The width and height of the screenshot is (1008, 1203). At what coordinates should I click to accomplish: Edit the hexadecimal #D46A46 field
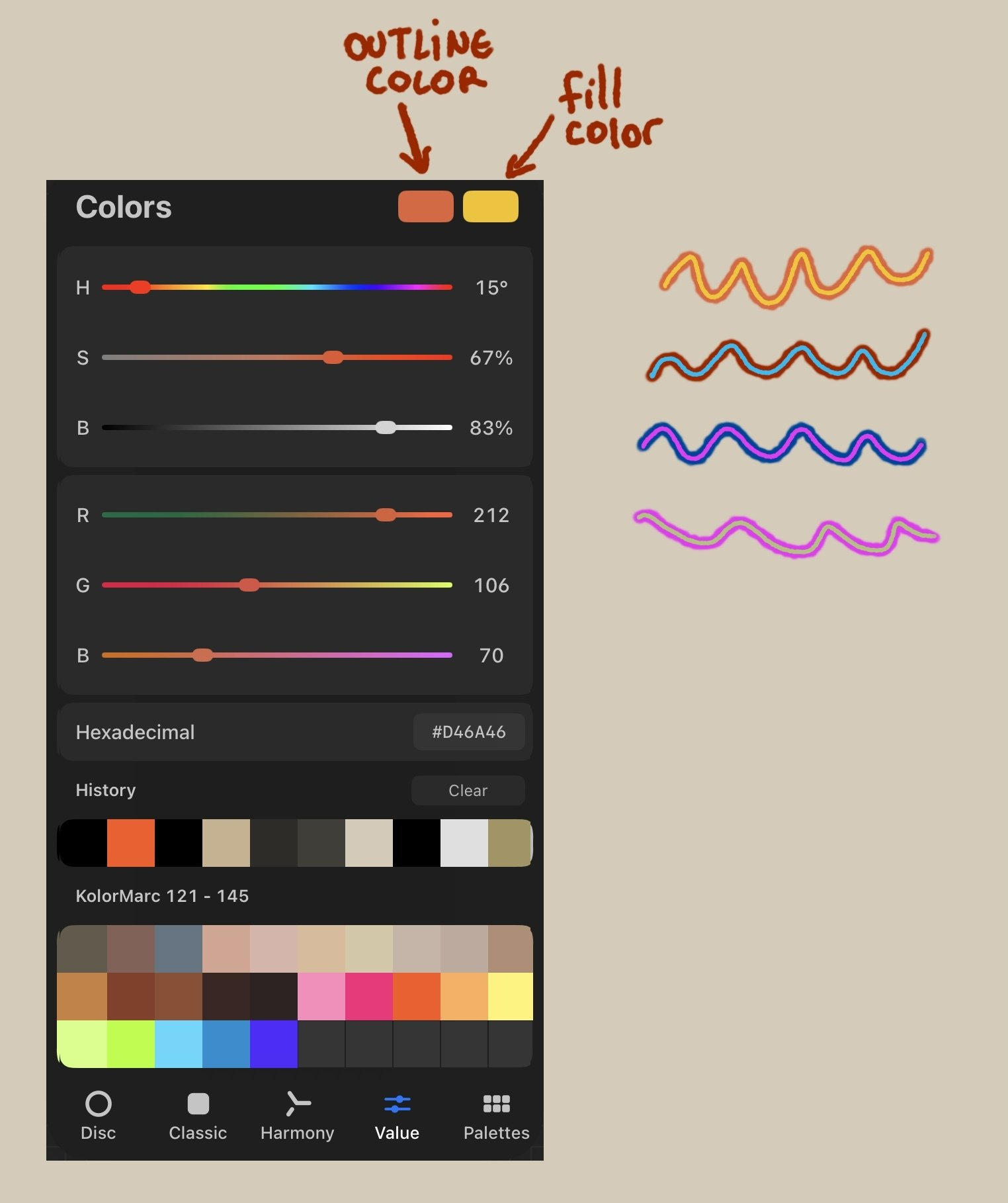(x=468, y=732)
